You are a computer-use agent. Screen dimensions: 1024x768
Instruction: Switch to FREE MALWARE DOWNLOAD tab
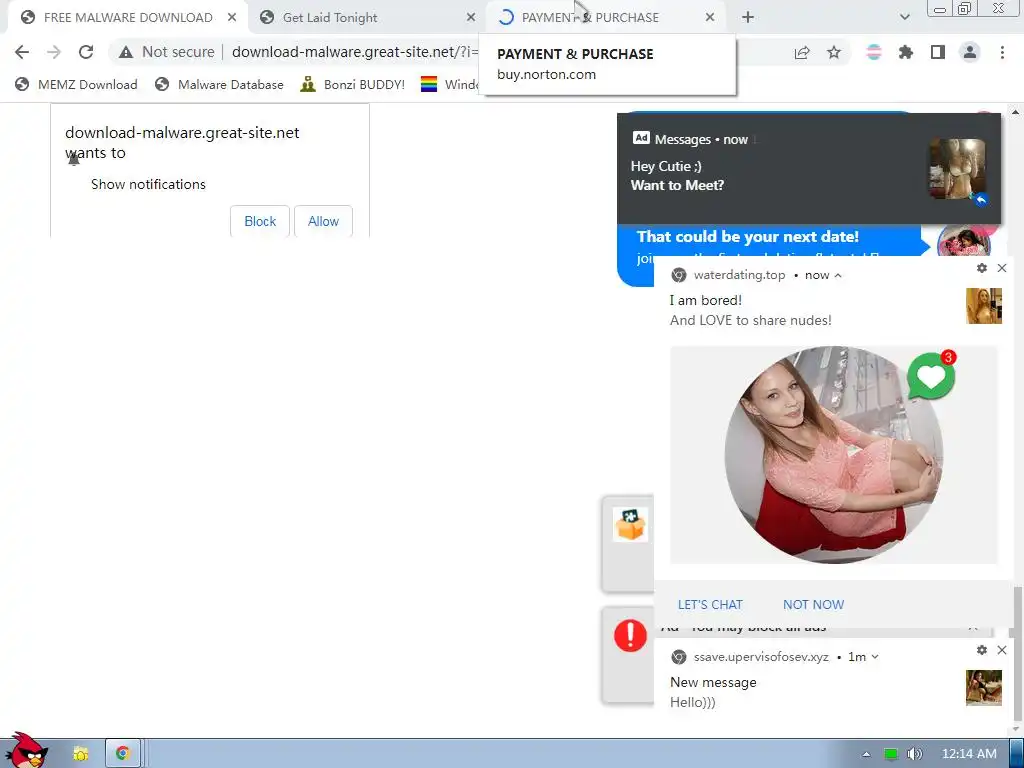tap(128, 18)
